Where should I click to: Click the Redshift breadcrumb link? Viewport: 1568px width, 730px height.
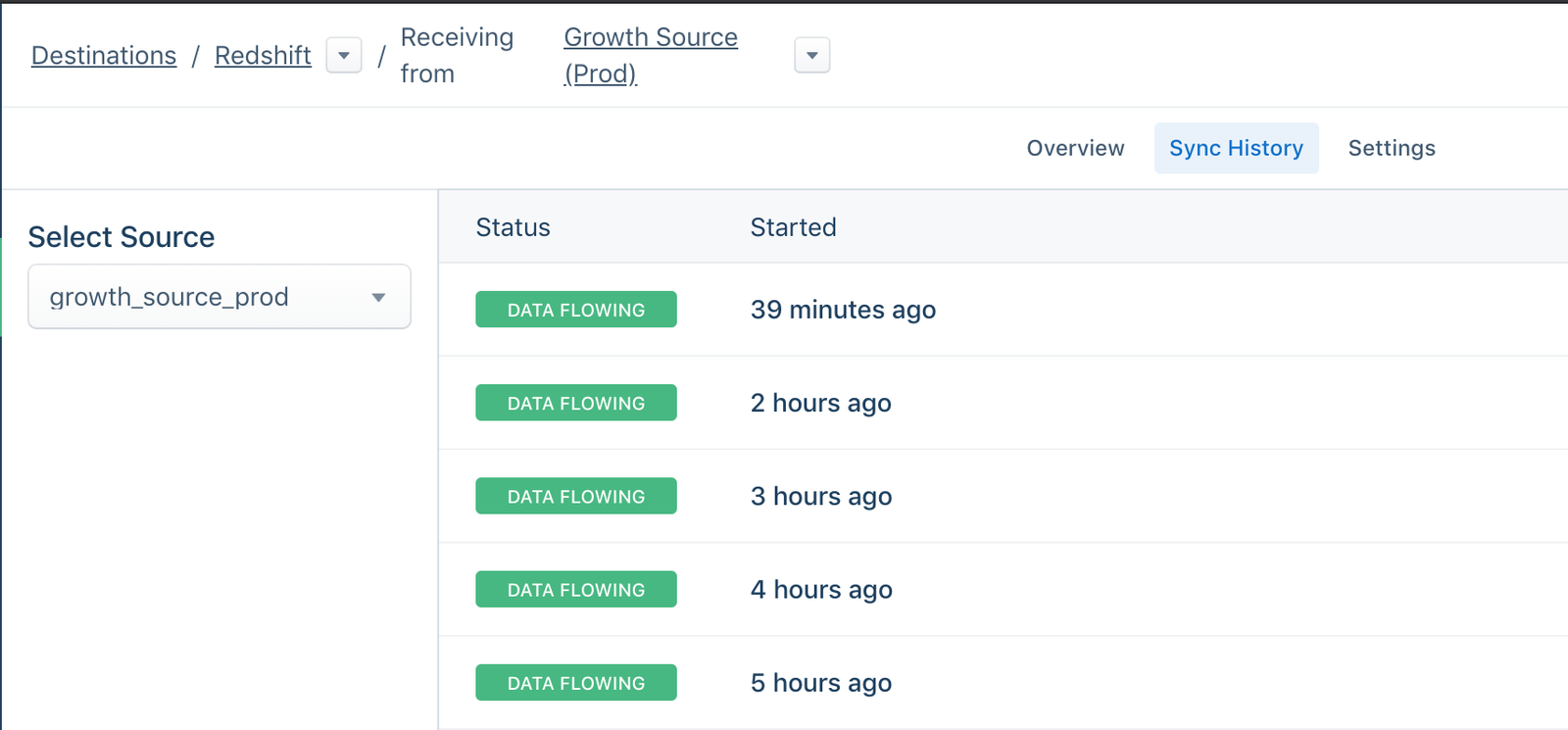click(263, 56)
